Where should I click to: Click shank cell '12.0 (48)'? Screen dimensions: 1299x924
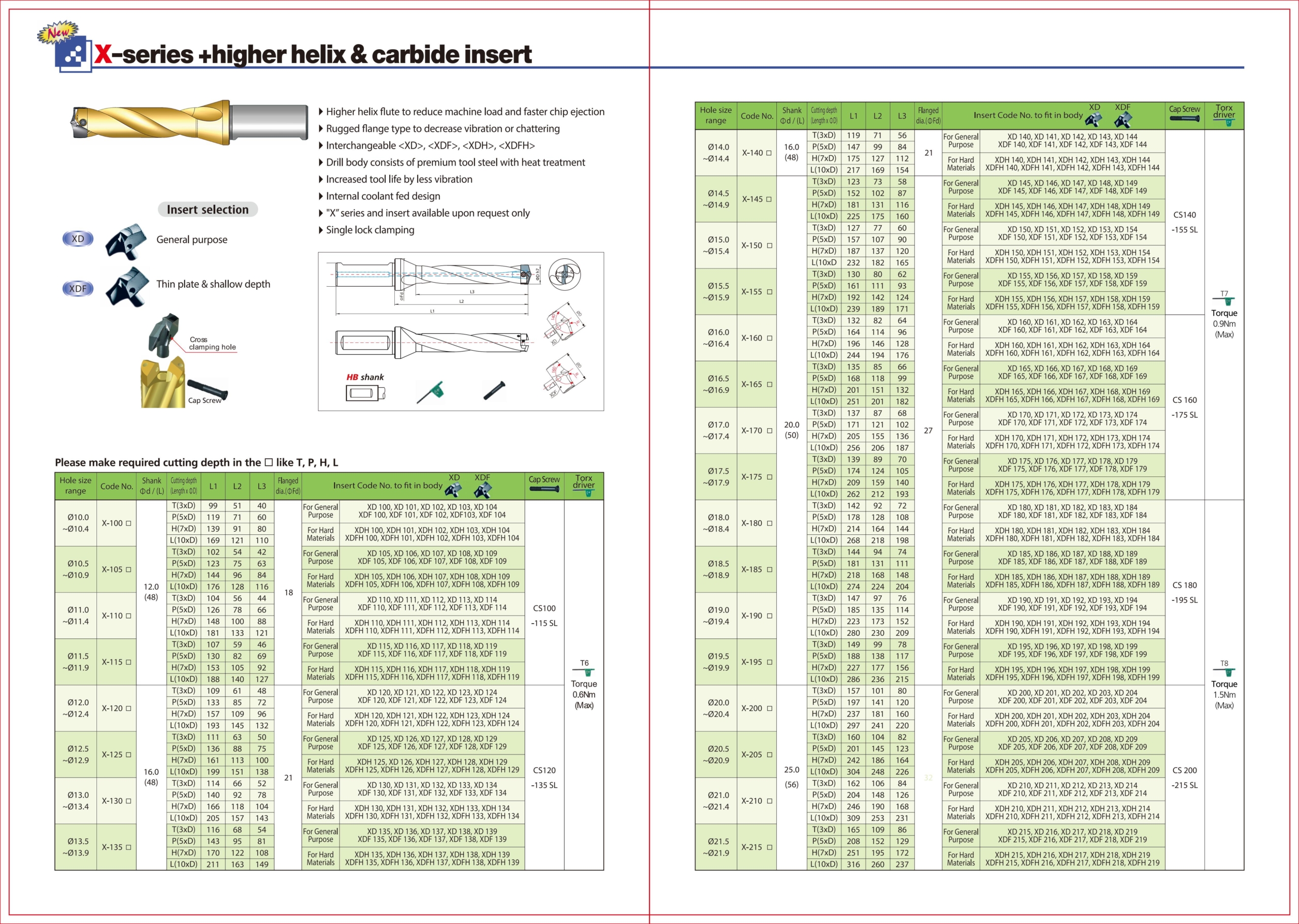[151, 592]
